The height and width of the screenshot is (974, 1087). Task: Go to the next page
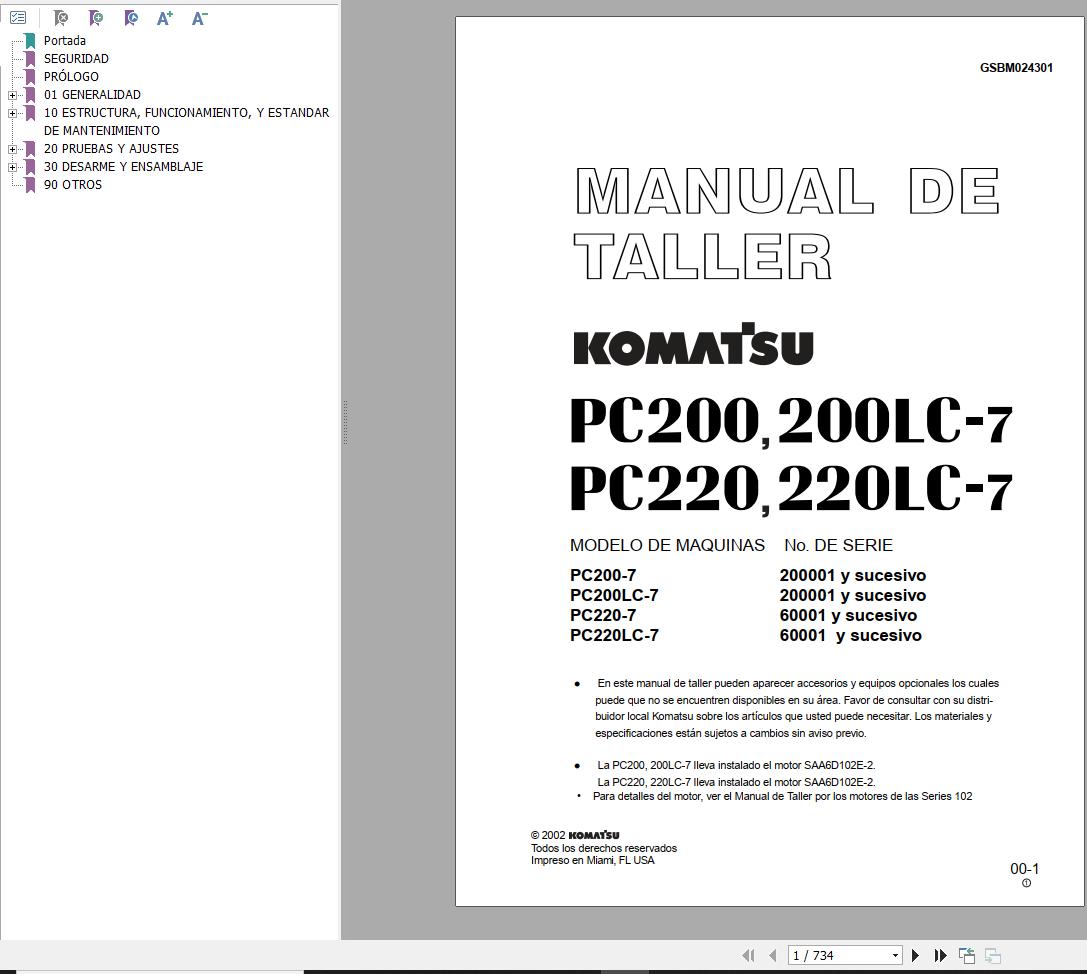point(915,955)
